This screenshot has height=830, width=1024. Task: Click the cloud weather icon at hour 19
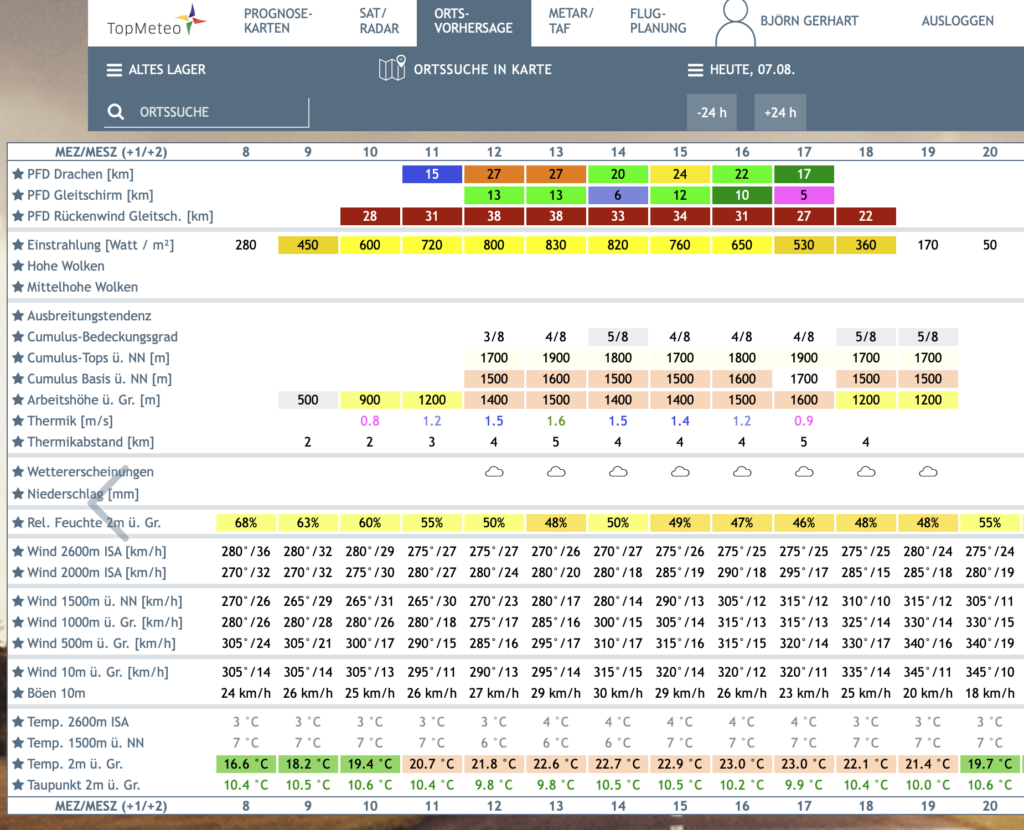point(927,471)
